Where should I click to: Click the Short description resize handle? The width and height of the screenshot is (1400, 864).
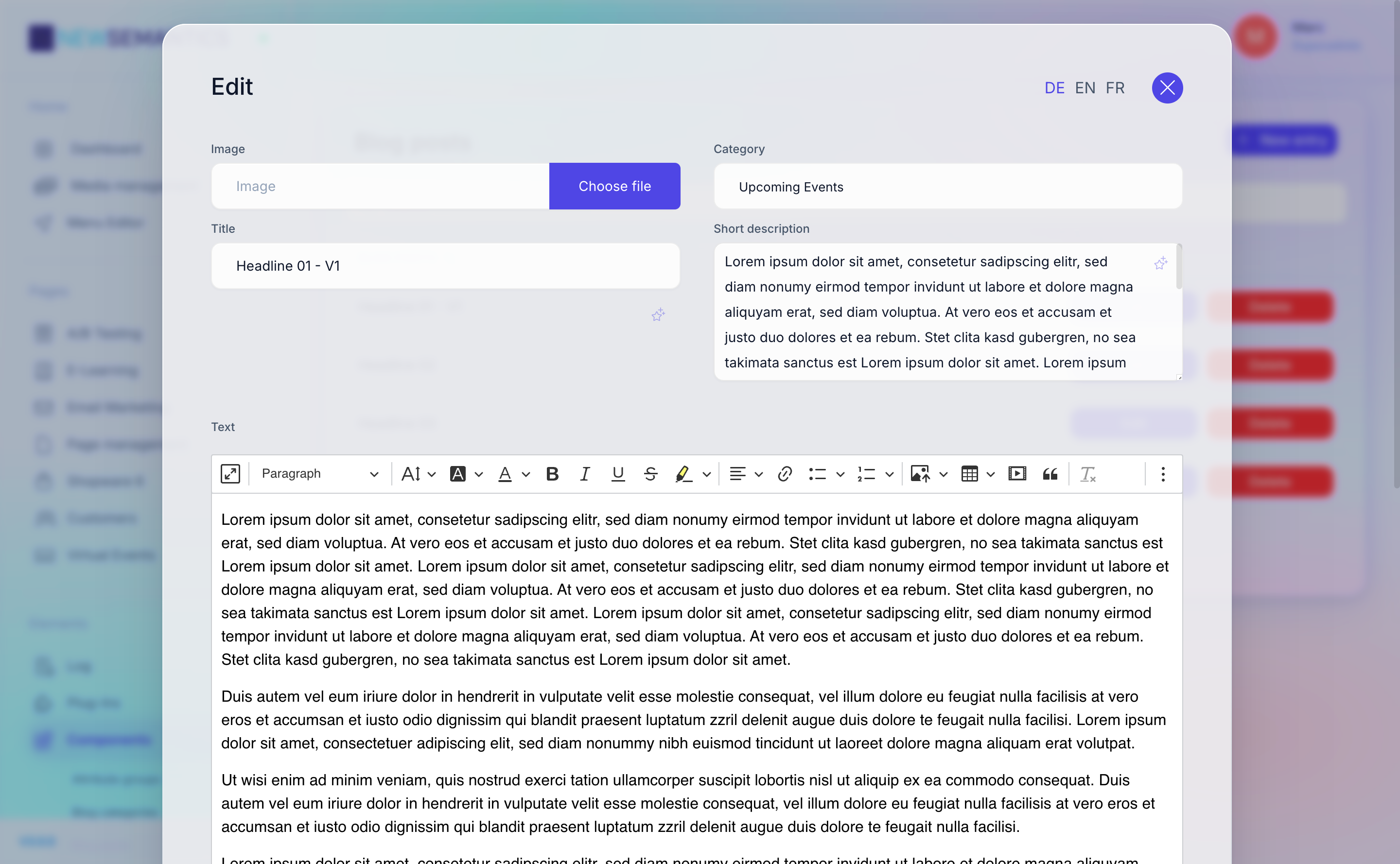(1179, 377)
